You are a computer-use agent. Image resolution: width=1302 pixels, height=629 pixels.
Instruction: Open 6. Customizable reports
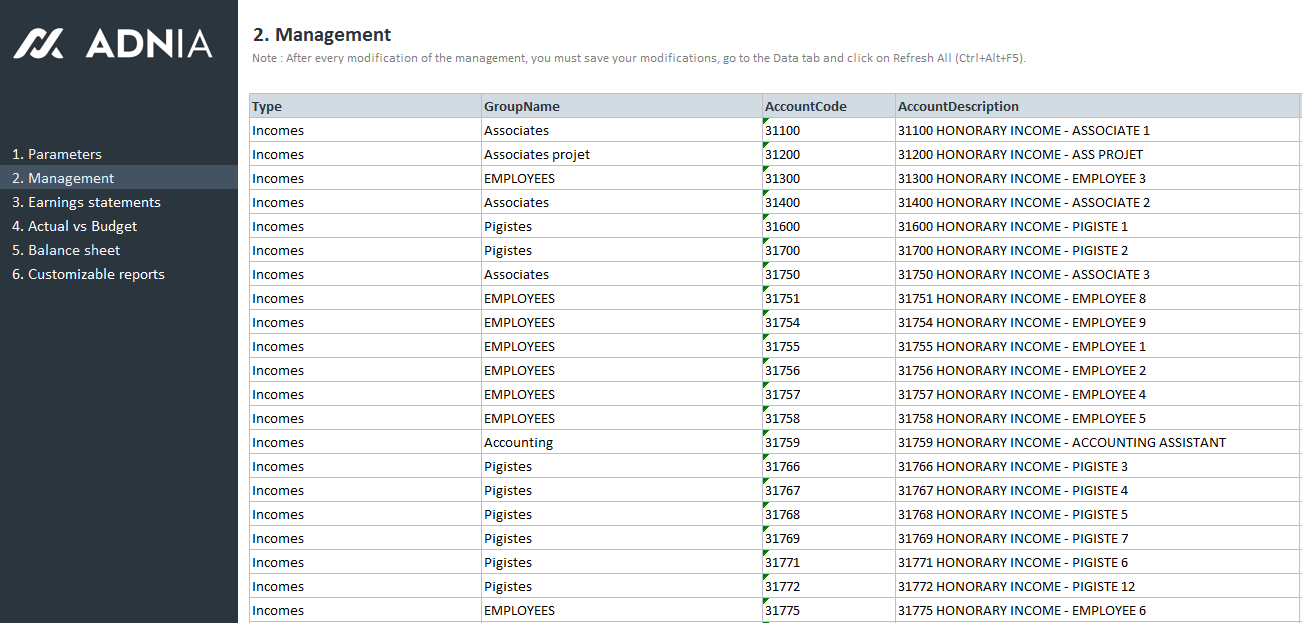tap(88, 274)
